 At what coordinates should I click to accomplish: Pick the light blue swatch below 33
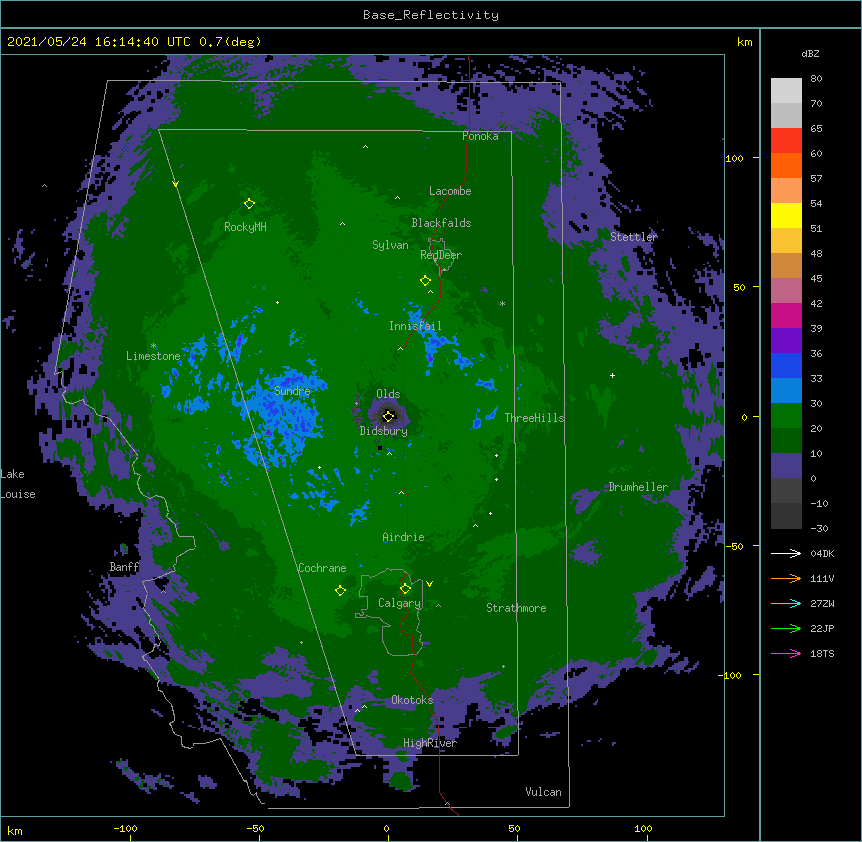pos(786,390)
